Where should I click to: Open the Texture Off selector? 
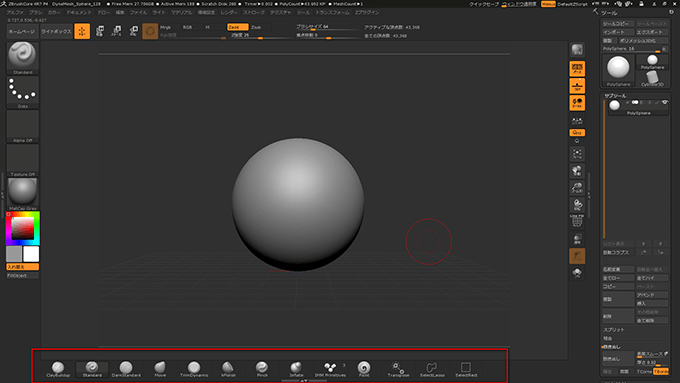pyautogui.click(x=23, y=160)
